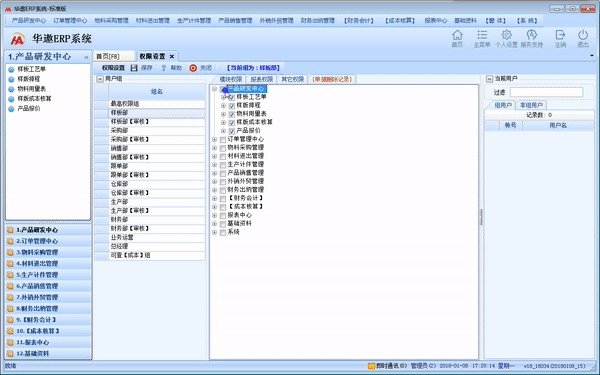Screen dimensions: 600x375
Task: Check the 订单管理中心 permission checkbox
Action: [223, 140]
